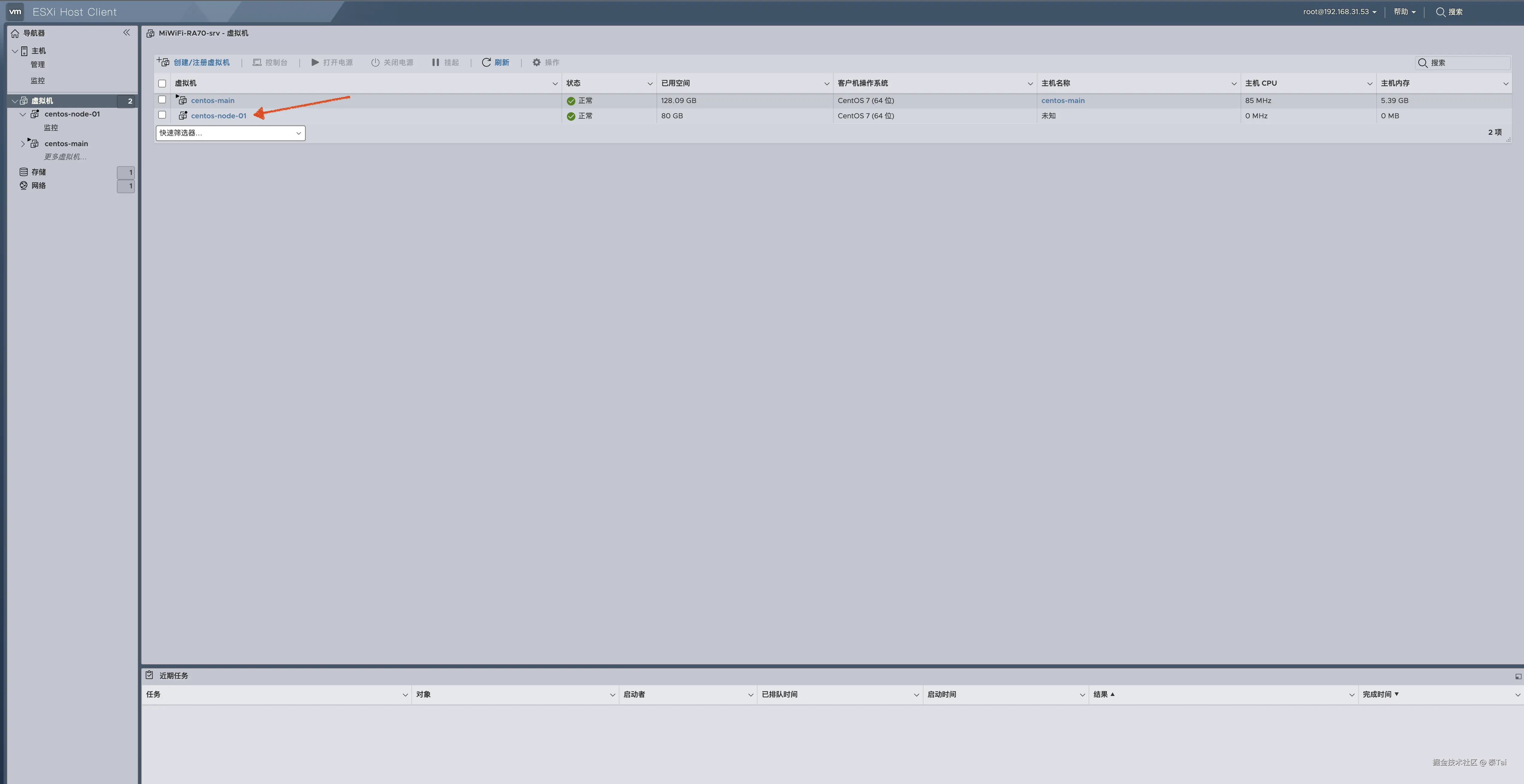Open the Quick filter (快速筛选器) dropdown

[x=230, y=133]
